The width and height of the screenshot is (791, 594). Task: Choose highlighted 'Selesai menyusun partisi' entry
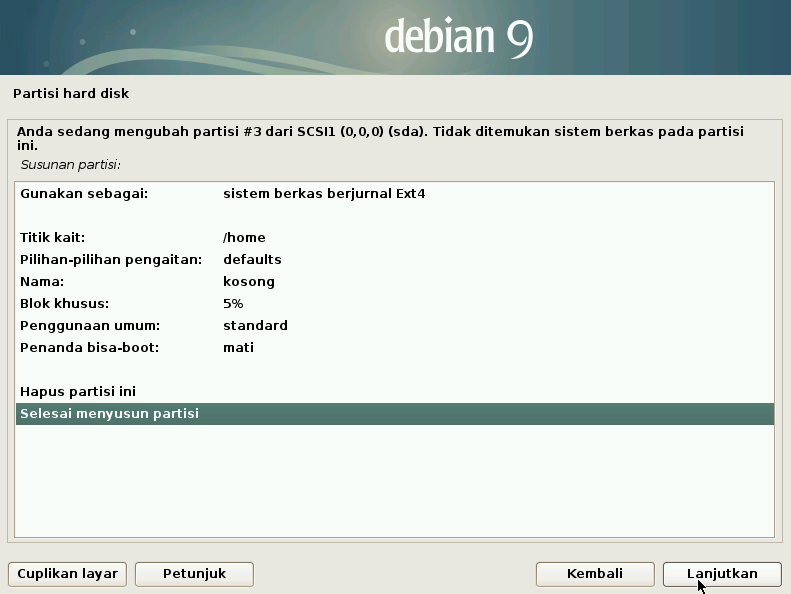(110, 413)
